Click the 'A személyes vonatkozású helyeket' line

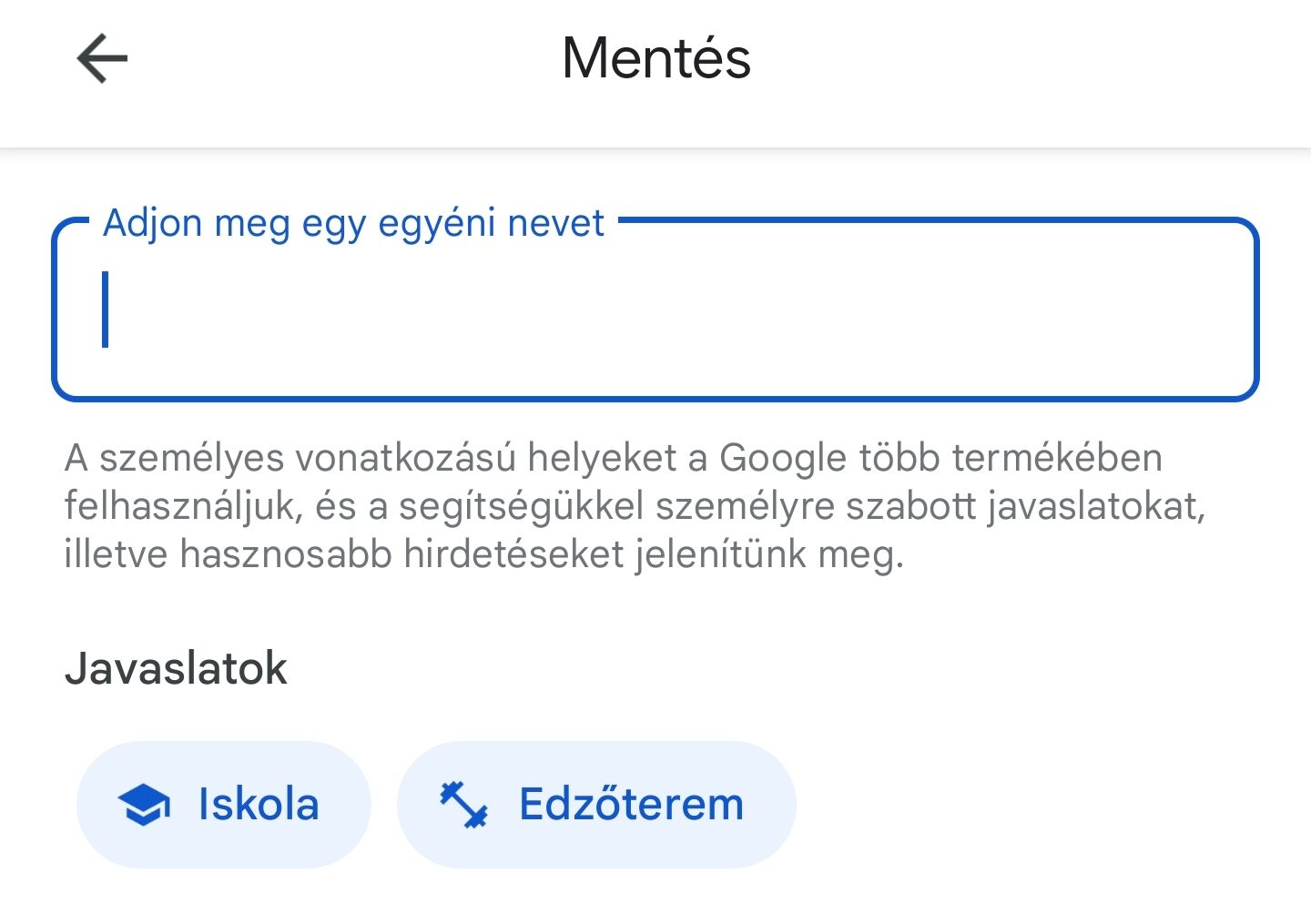coord(613,458)
